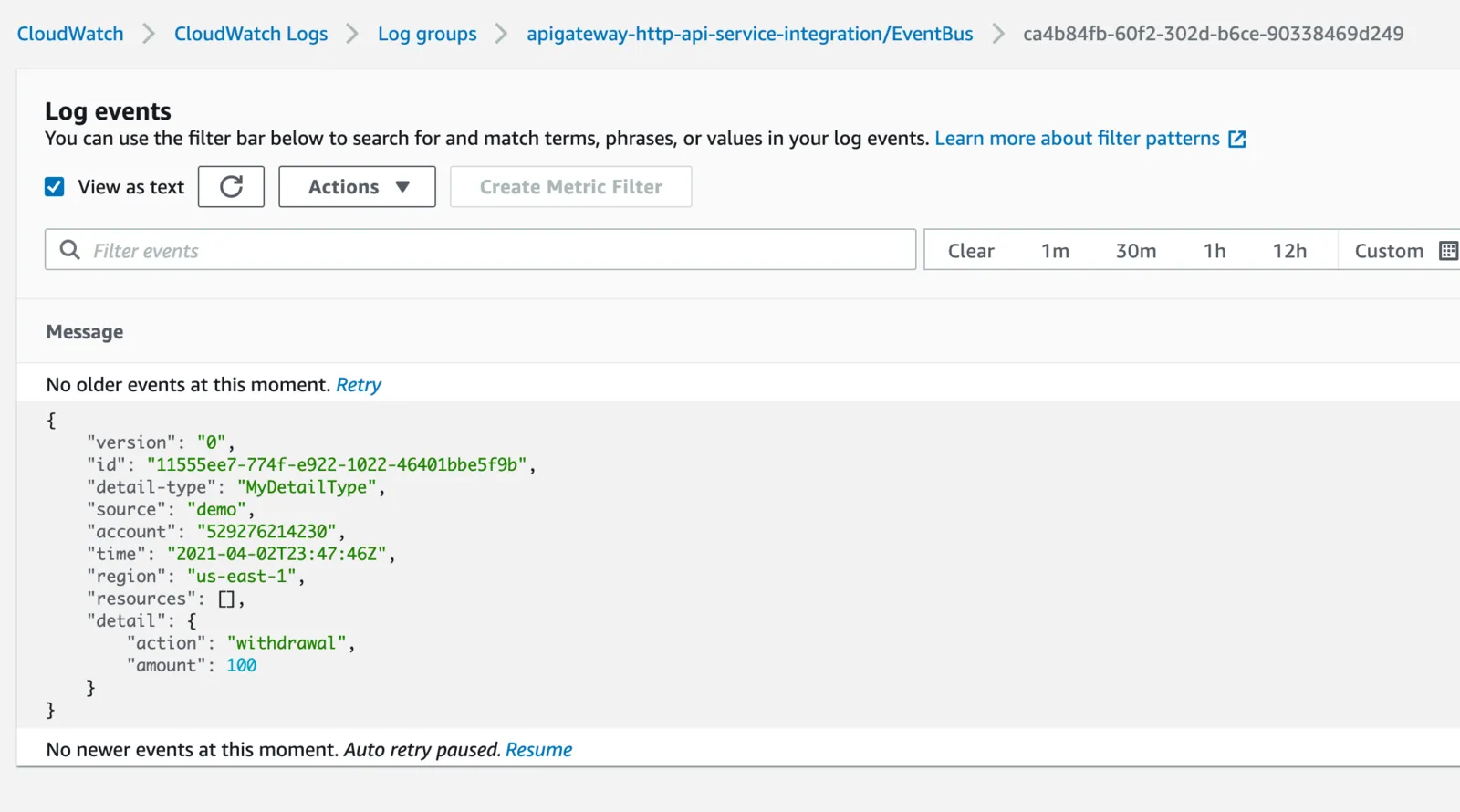Screen dimensions: 1460x812
Task: Click the "version" value "0"
Action: (x=211, y=442)
